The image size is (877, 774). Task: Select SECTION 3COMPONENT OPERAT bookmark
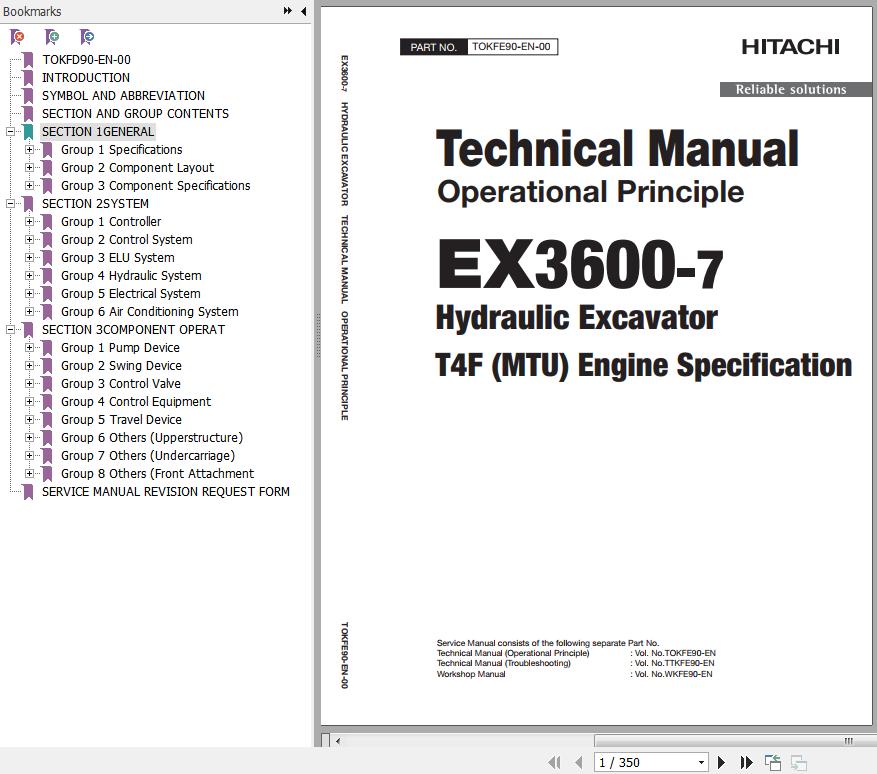(x=133, y=330)
